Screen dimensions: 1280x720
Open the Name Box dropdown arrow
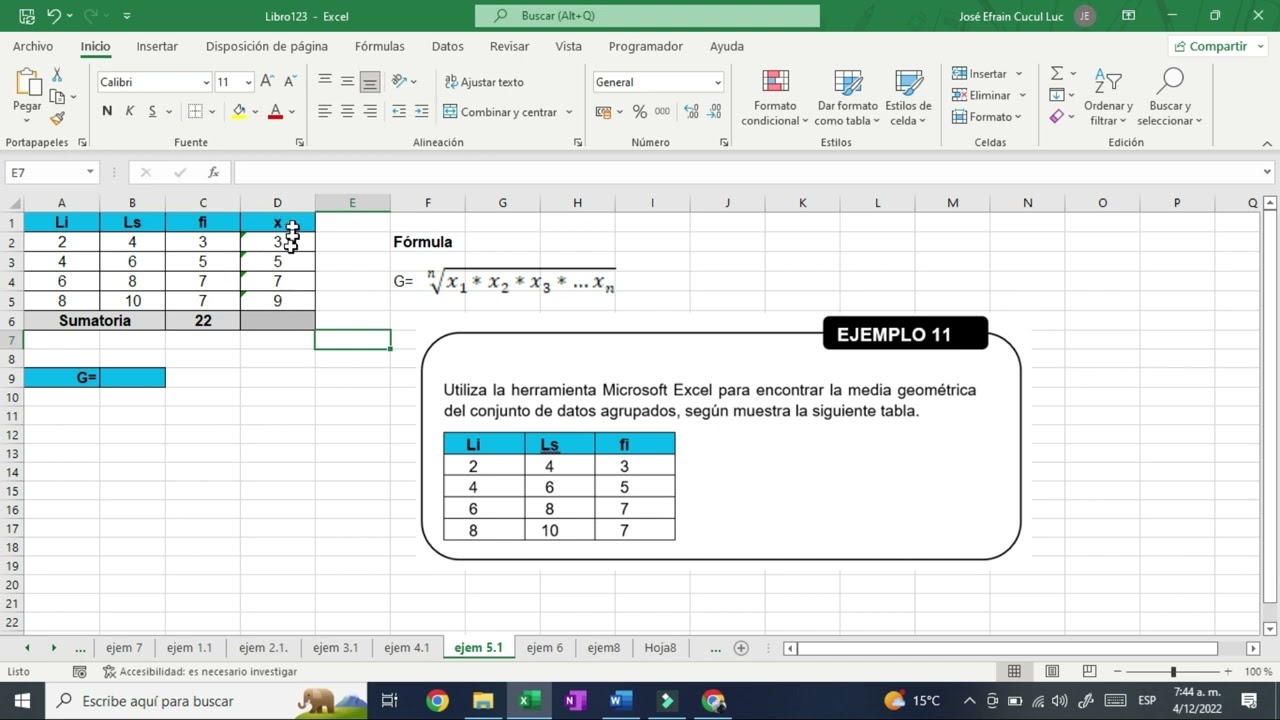tap(89, 172)
